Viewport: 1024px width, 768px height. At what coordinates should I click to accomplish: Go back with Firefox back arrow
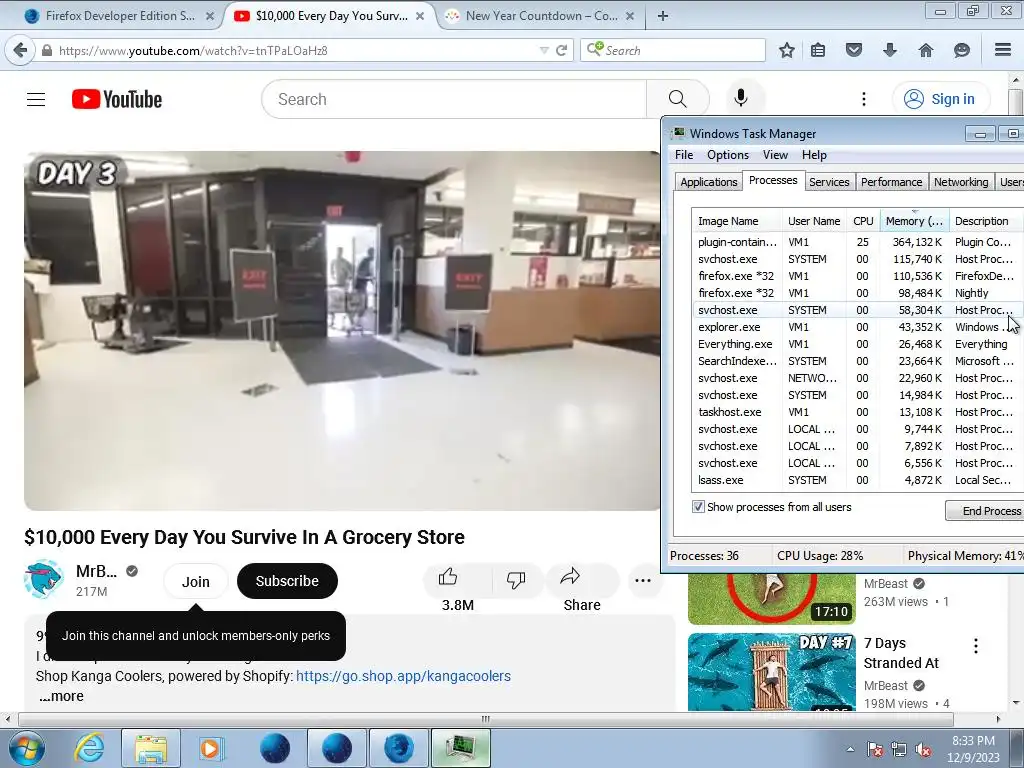tap(20, 50)
